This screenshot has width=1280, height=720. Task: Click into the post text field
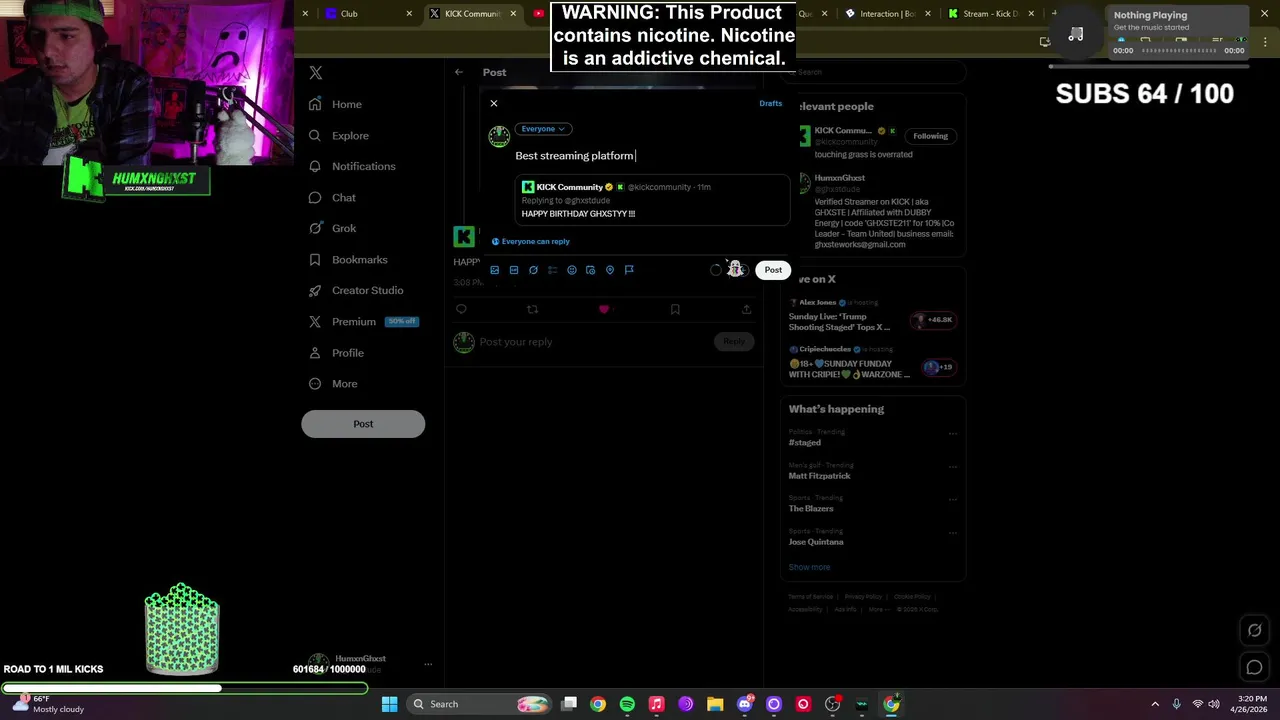(x=650, y=156)
